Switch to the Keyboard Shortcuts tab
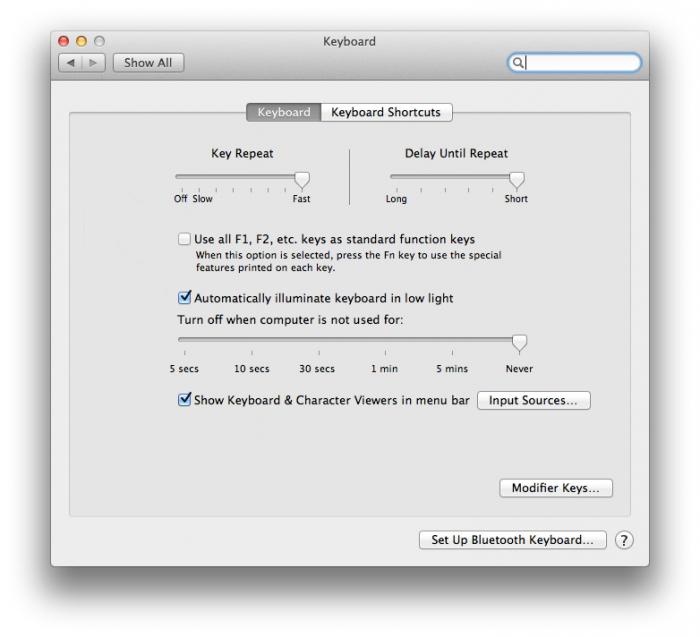Viewport: 700px width, 637px height. point(386,112)
